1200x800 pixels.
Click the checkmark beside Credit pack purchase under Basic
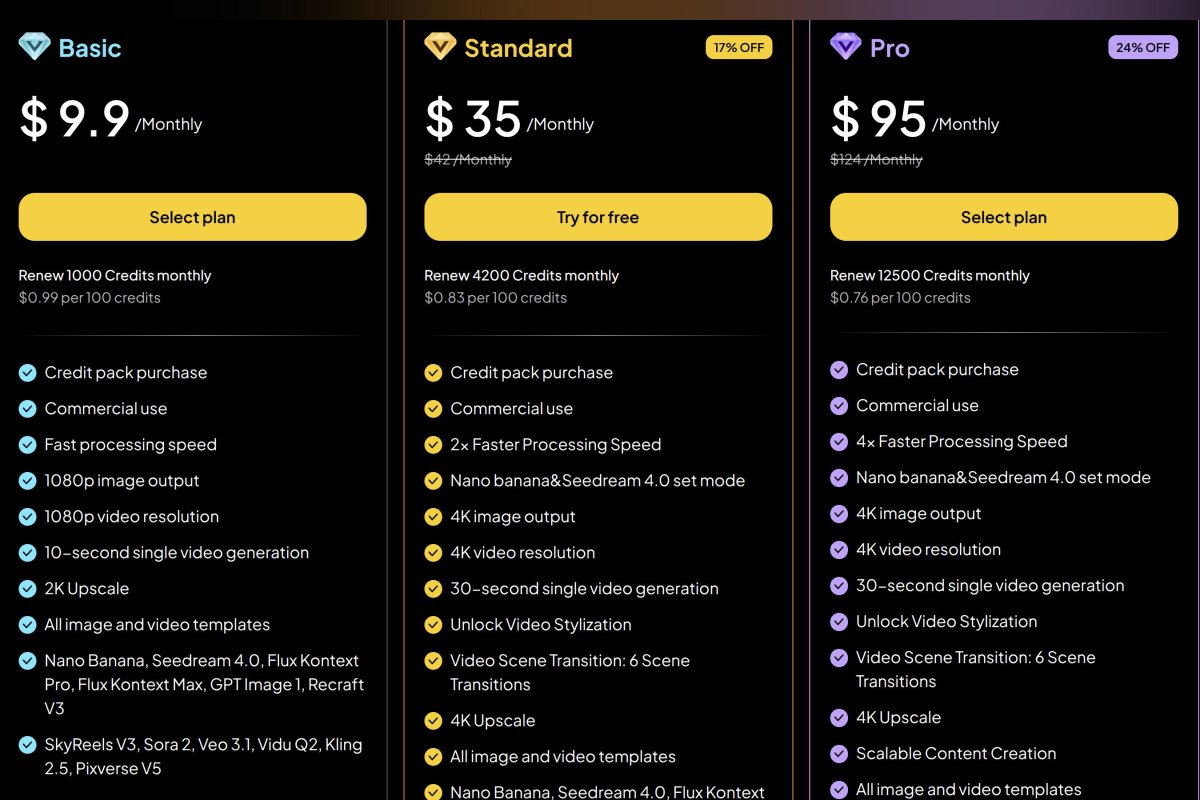pos(26,372)
